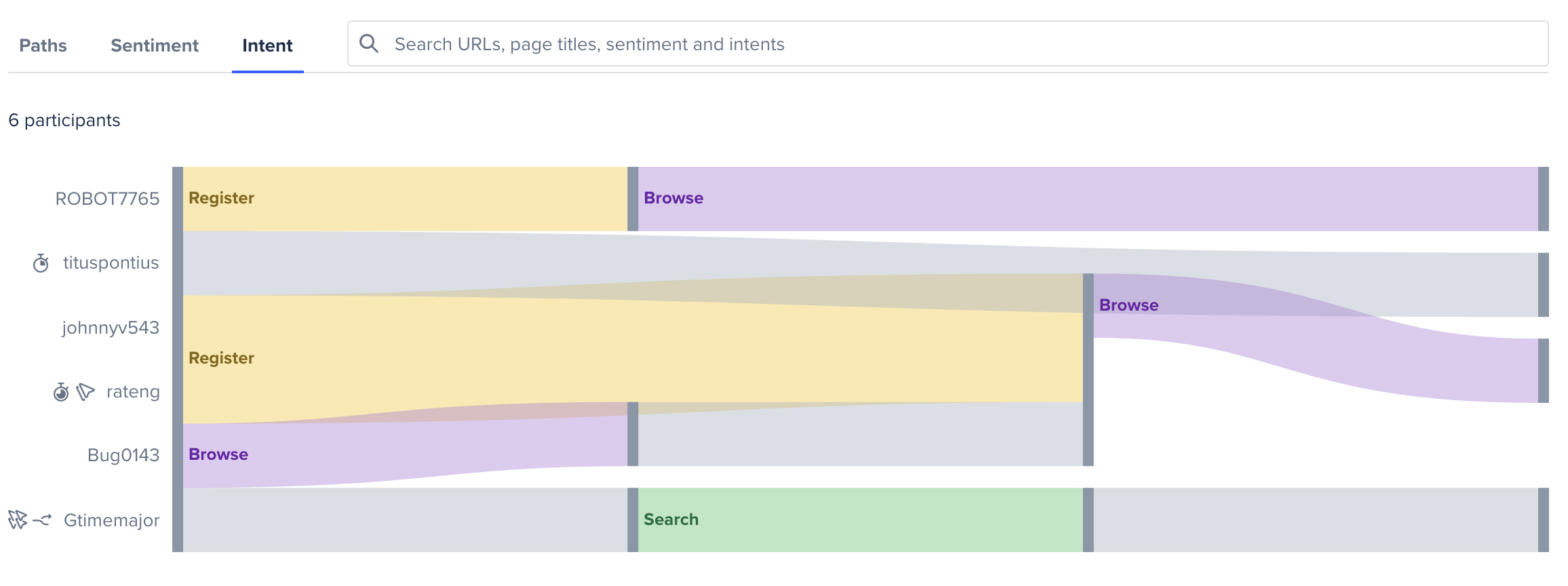Click the path split icon beside Gtimemajor
1568x586 pixels.
42,520
